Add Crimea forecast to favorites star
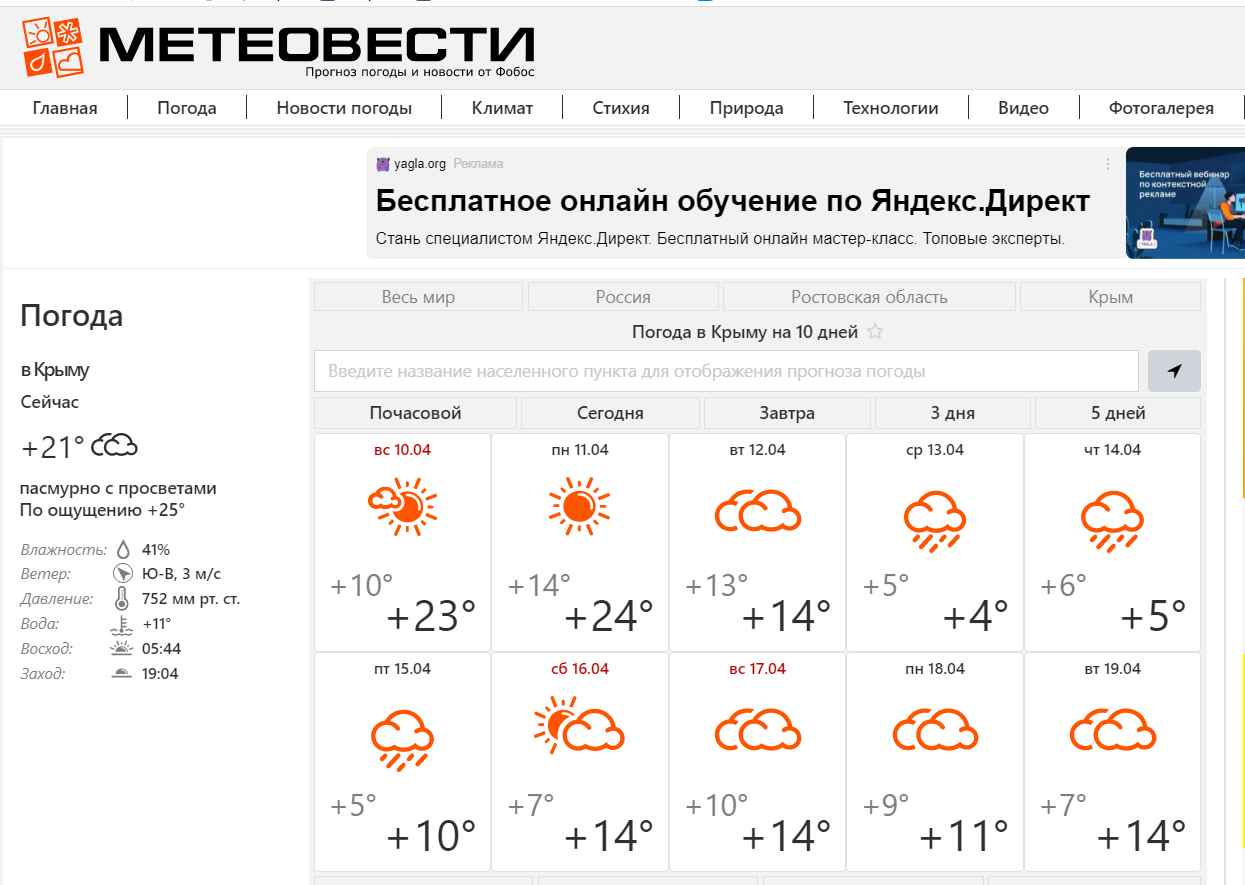The height and width of the screenshot is (885, 1245). 875,332
